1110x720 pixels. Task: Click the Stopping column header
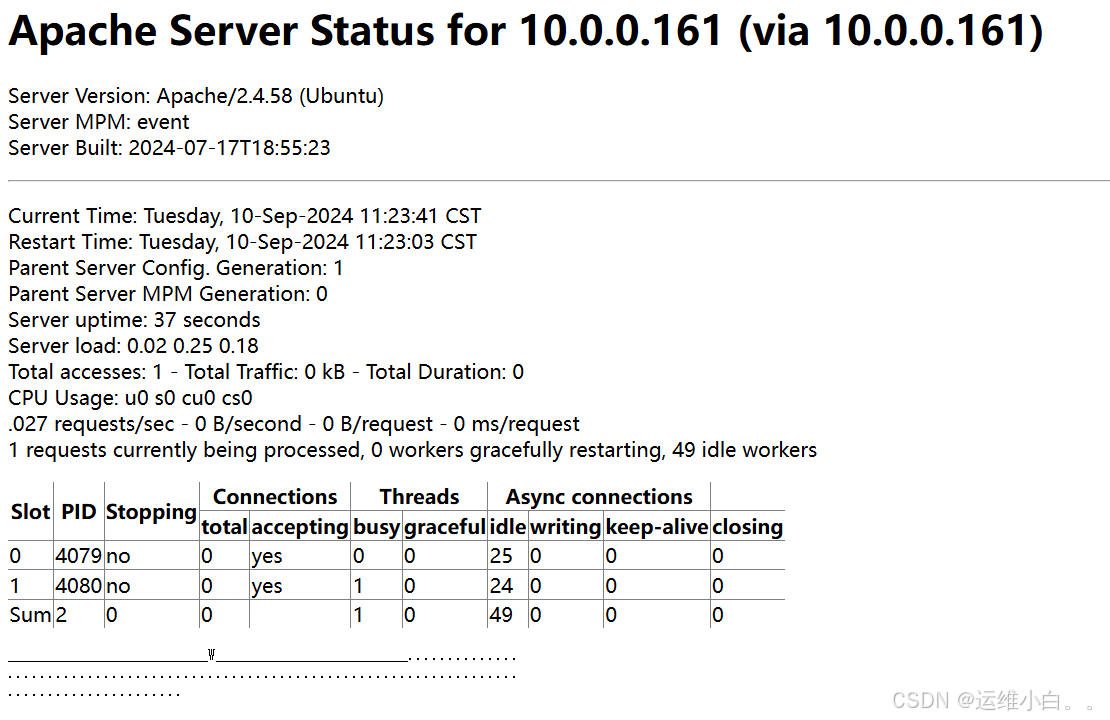click(151, 512)
